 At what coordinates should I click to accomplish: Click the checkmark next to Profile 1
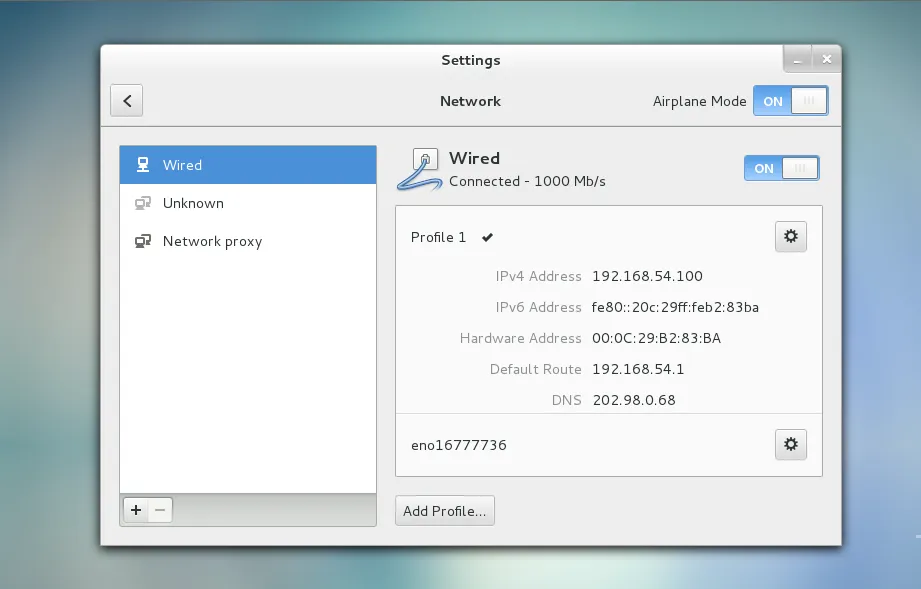click(x=486, y=237)
